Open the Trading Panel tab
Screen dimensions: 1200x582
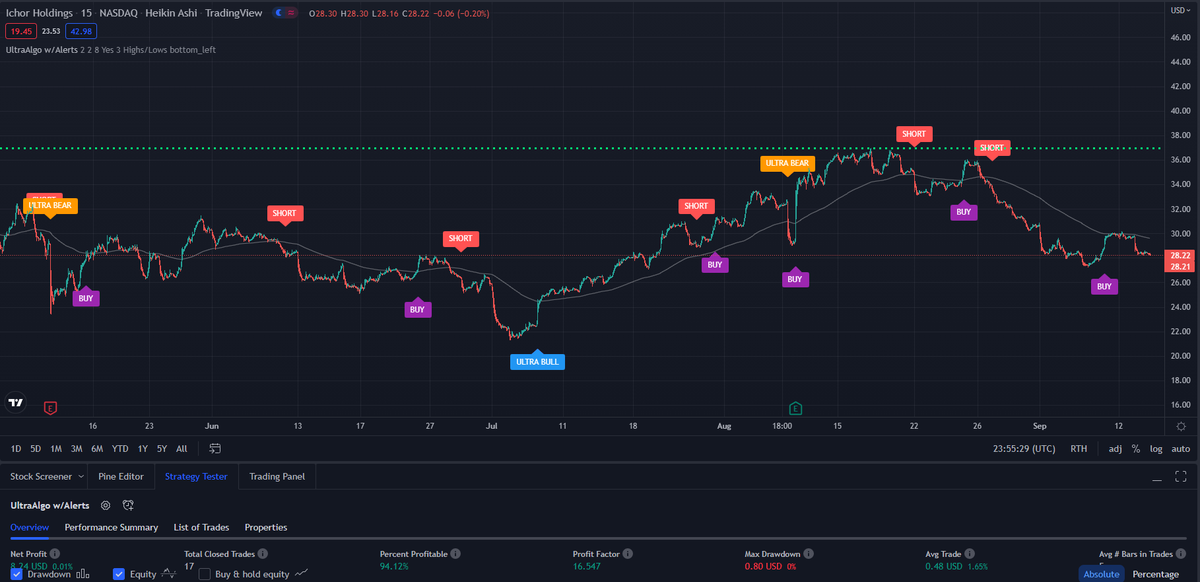(277, 477)
